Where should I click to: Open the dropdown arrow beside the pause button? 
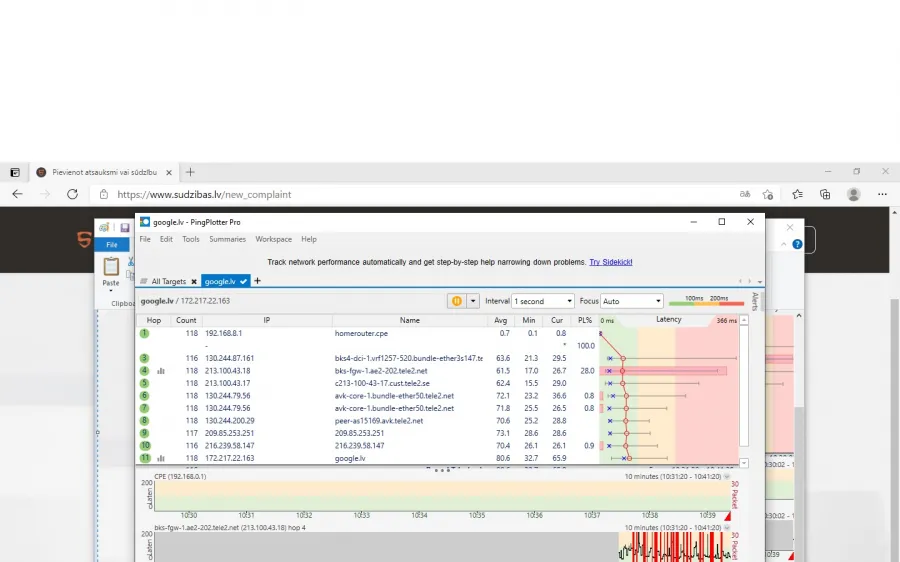pos(473,301)
